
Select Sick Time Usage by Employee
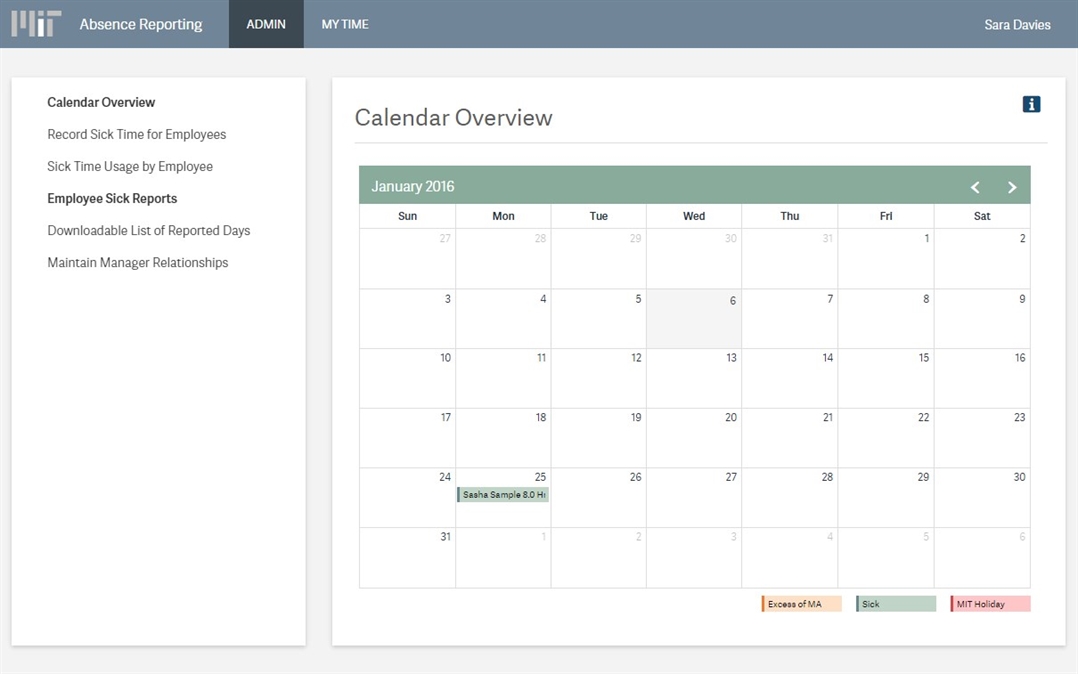[130, 166]
